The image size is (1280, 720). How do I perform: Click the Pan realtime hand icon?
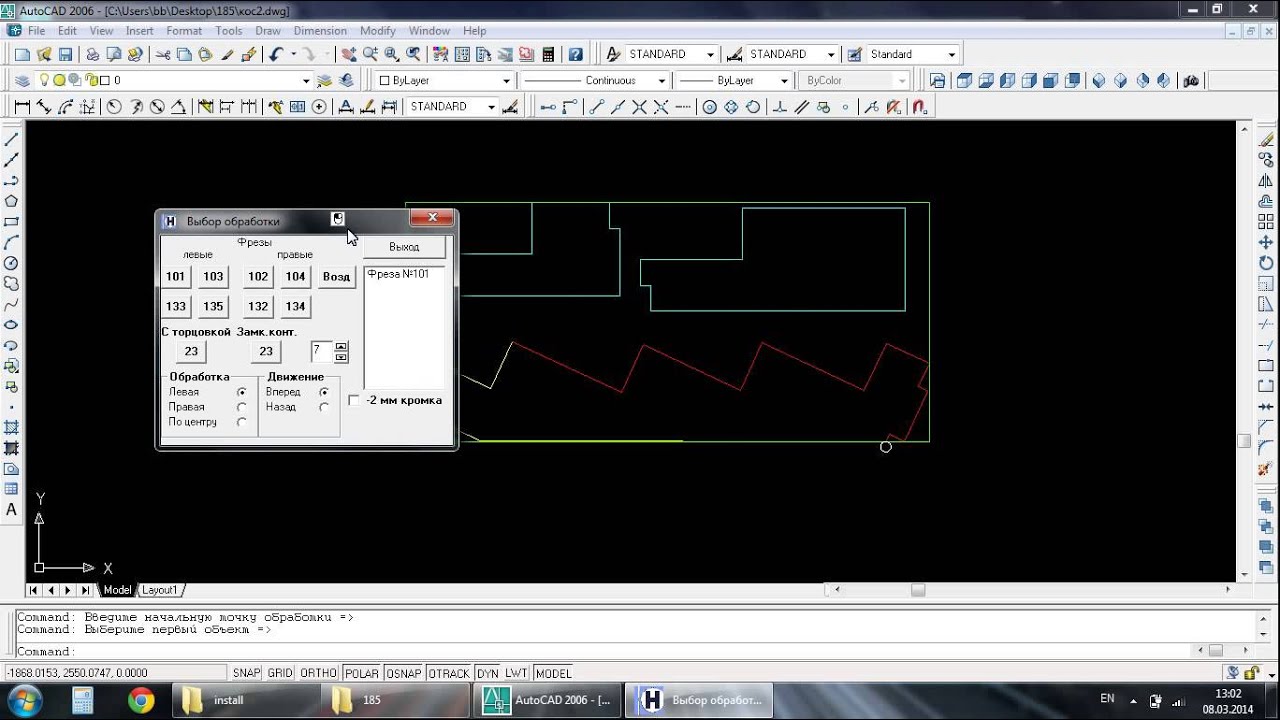(348, 54)
